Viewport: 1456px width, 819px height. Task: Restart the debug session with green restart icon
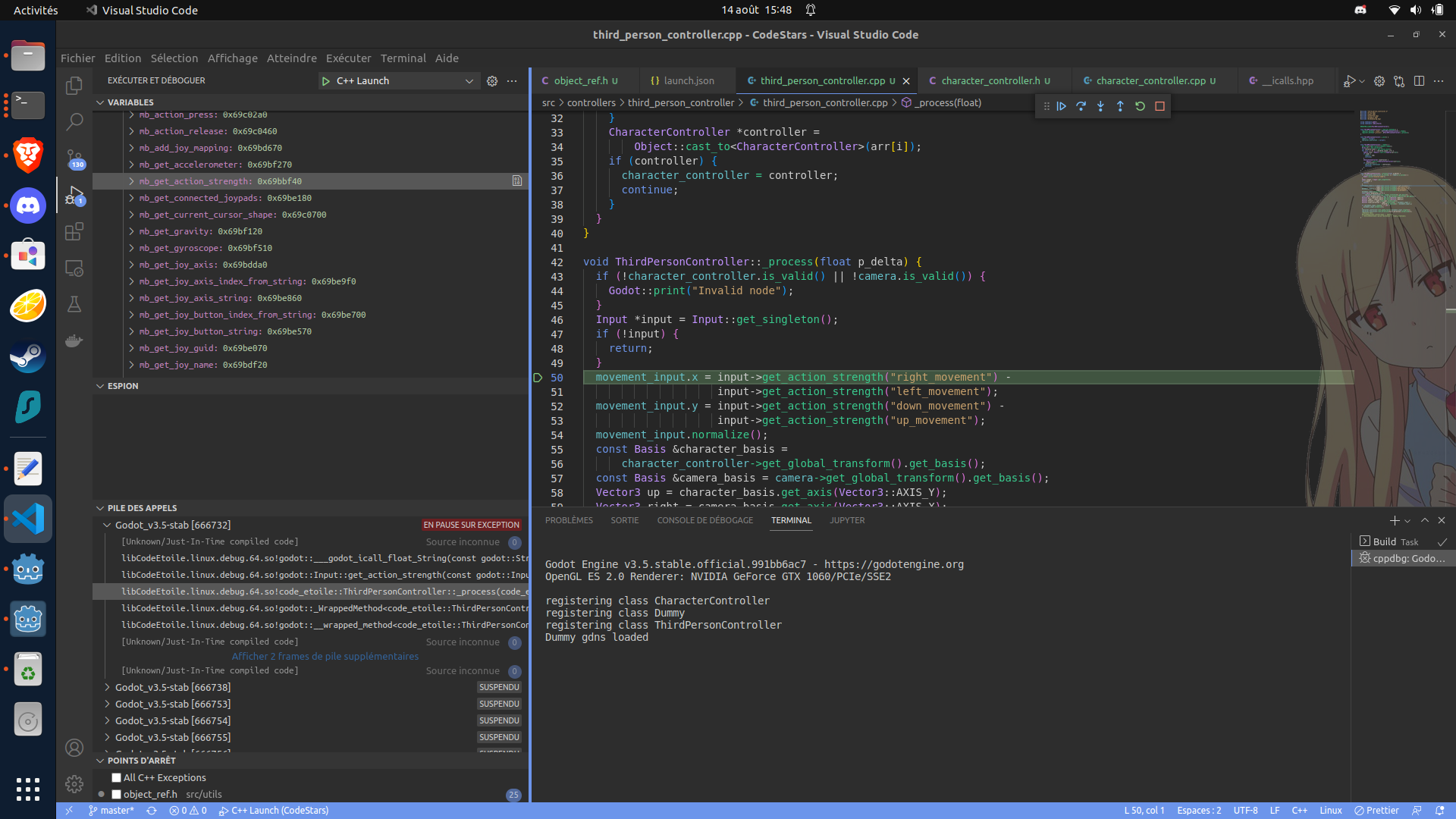[x=1140, y=106]
